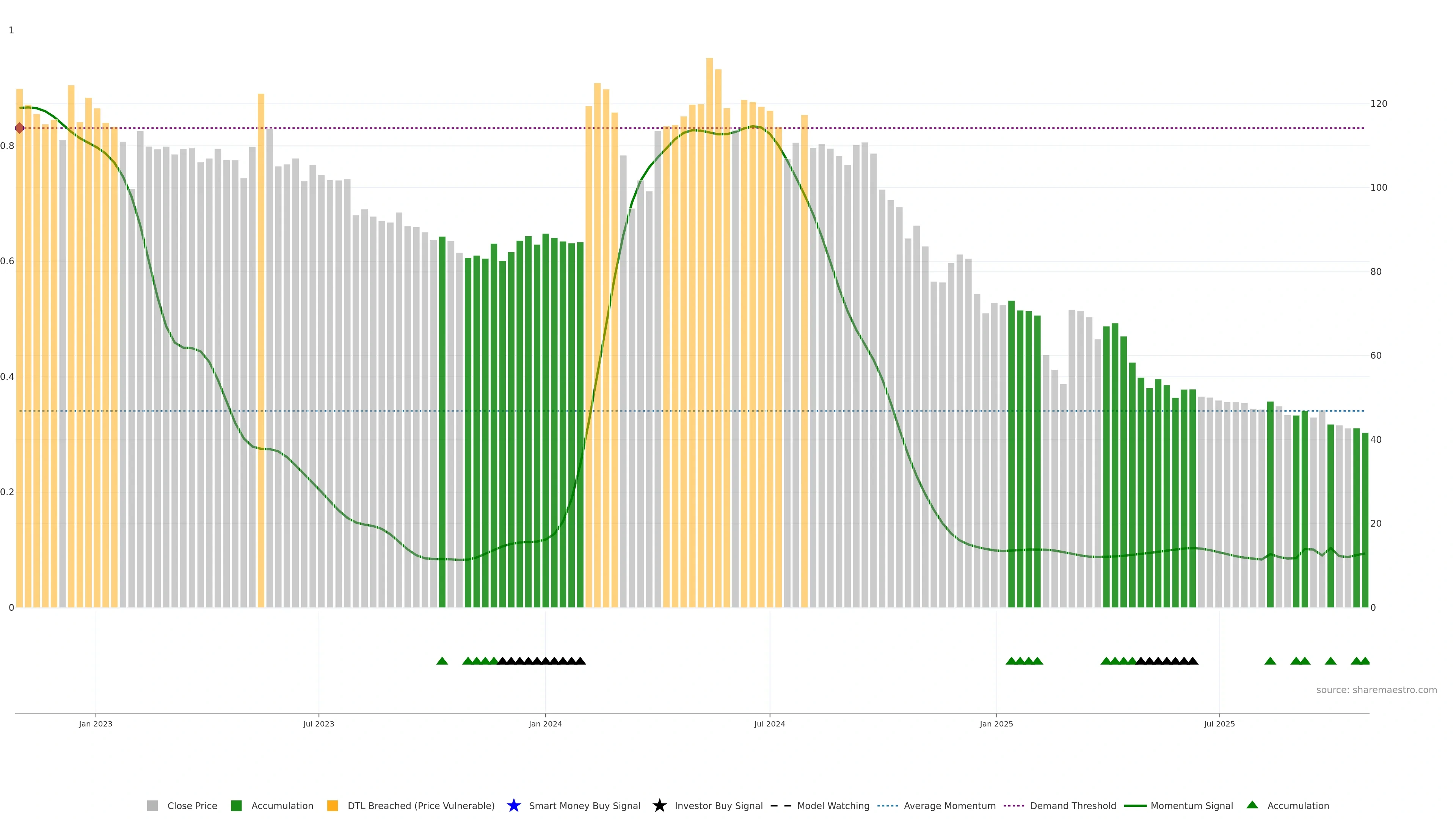1456x819 pixels.
Task: Click the Investor Buy Signal legend label
Action: (x=719, y=805)
